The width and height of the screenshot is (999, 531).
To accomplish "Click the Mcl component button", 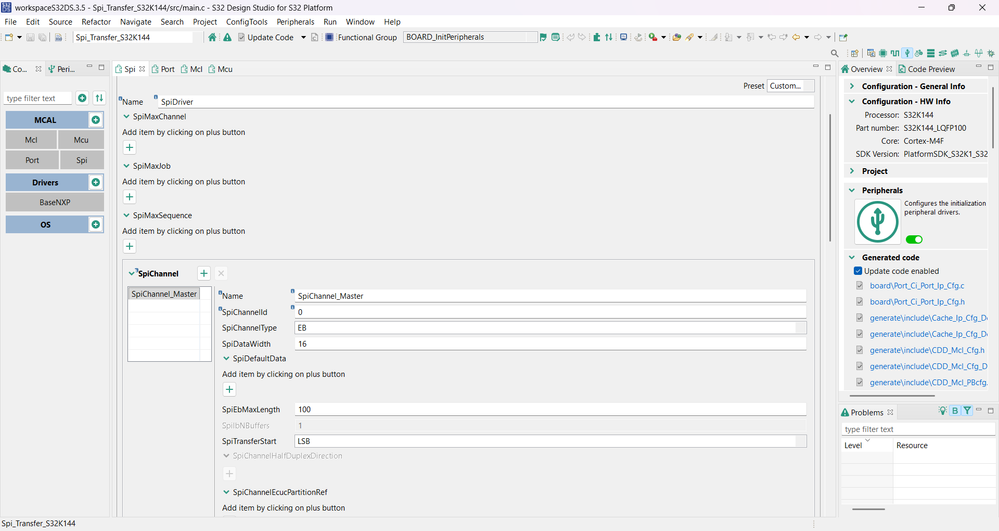I will [31, 140].
